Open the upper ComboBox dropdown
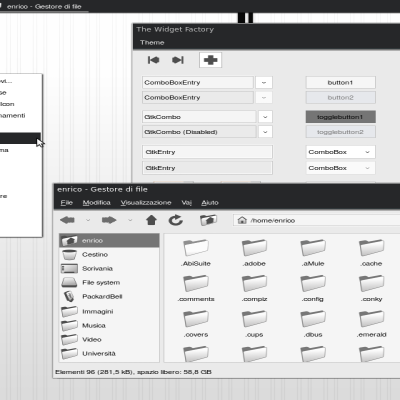 tap(341, 152)
